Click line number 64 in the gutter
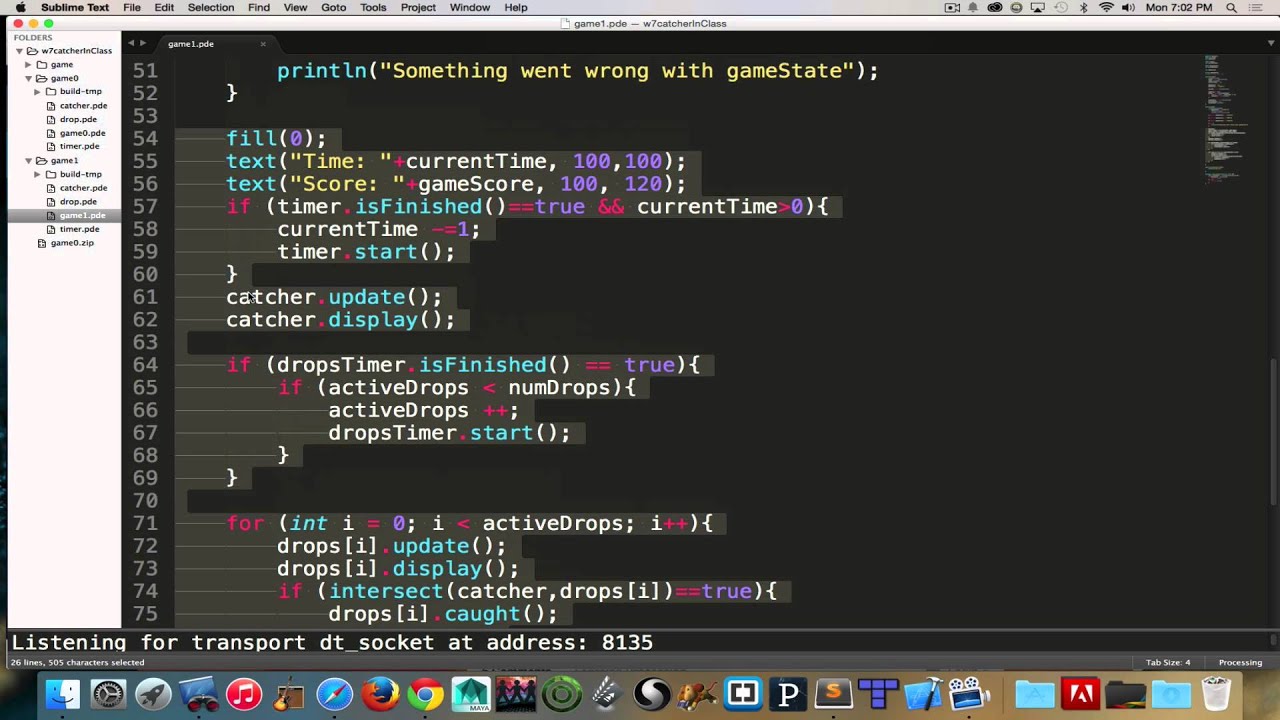The height and width of the screenshot is (720, 1280). pyautogui.click(x=145, y=365)
